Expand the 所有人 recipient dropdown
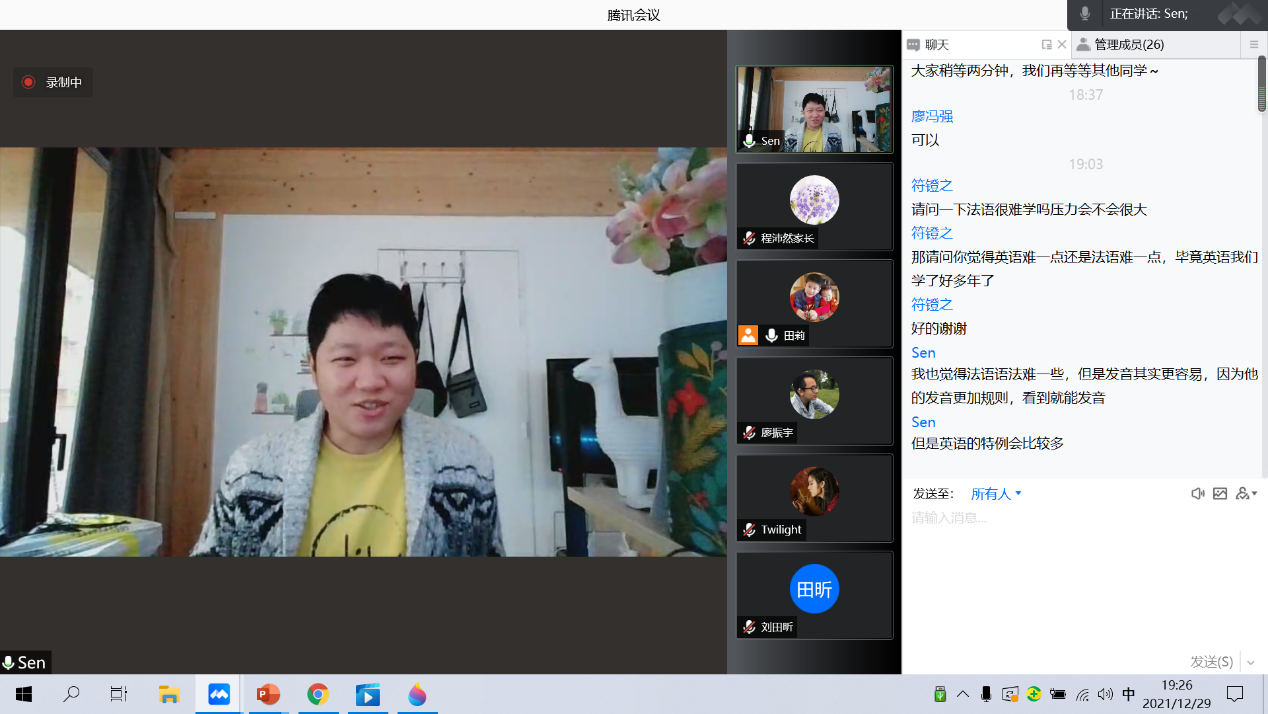Screen dimensions: 1268x714 click(x=996, y=494)
